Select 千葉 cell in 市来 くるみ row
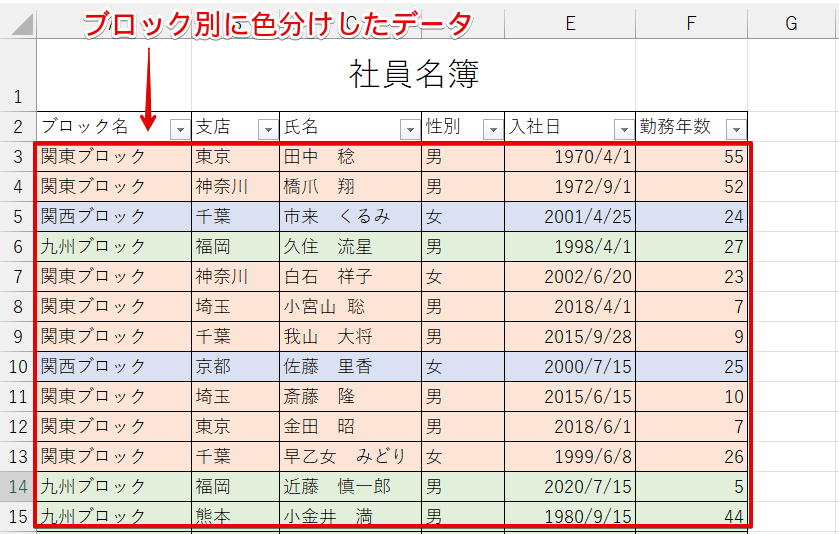 [x=235, y=217]
